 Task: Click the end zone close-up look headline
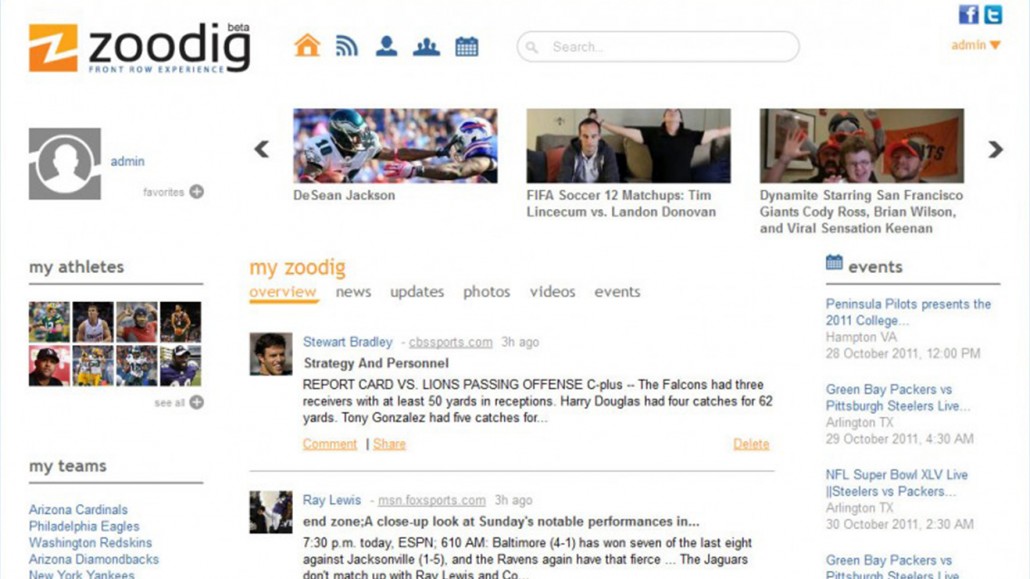[x=501, y=522]
